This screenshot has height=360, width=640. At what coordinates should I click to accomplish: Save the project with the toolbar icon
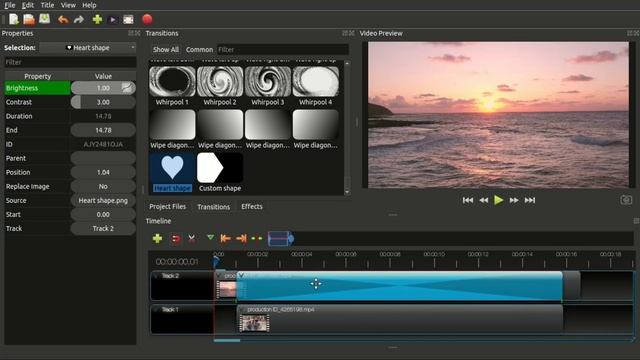[x=44, y=19]
